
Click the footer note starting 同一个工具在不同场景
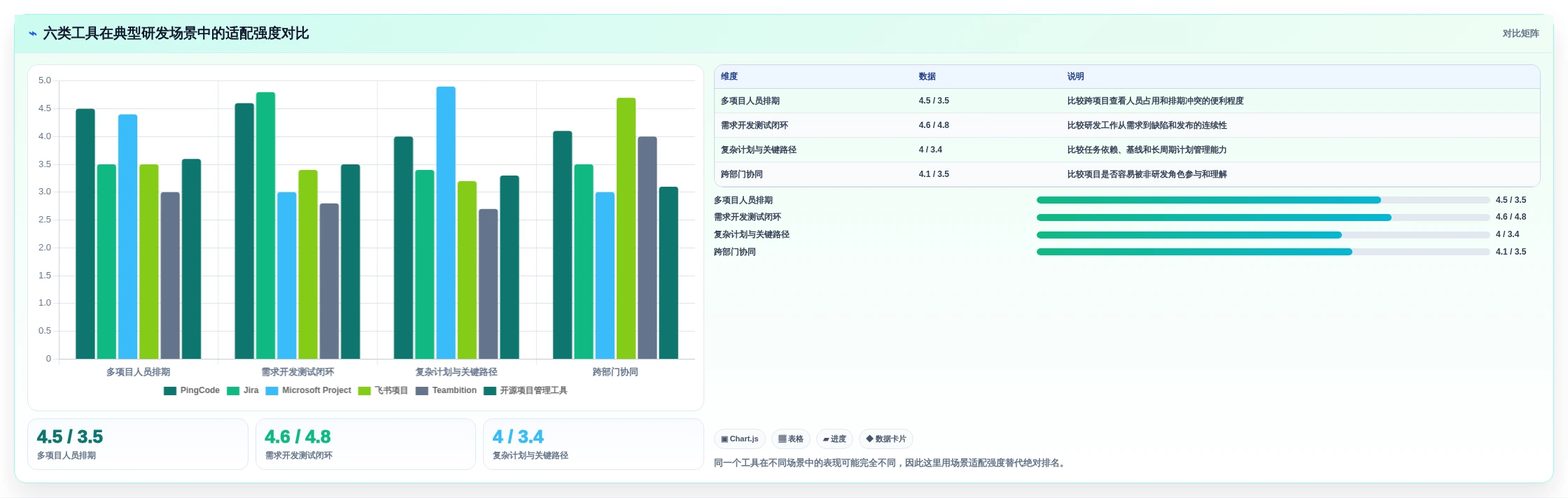coord(891,463)
